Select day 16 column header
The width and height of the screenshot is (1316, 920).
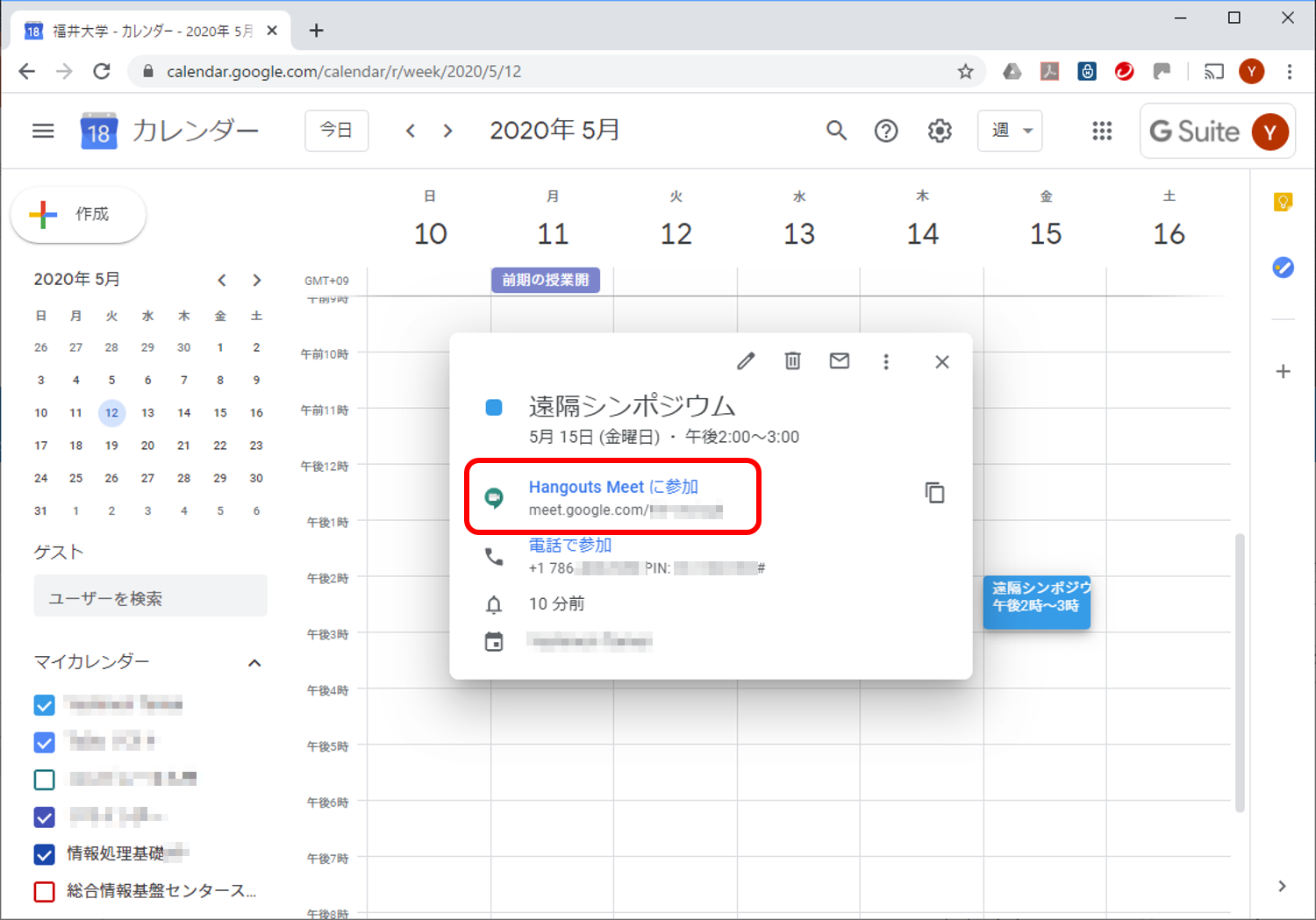coord(1169,234)
